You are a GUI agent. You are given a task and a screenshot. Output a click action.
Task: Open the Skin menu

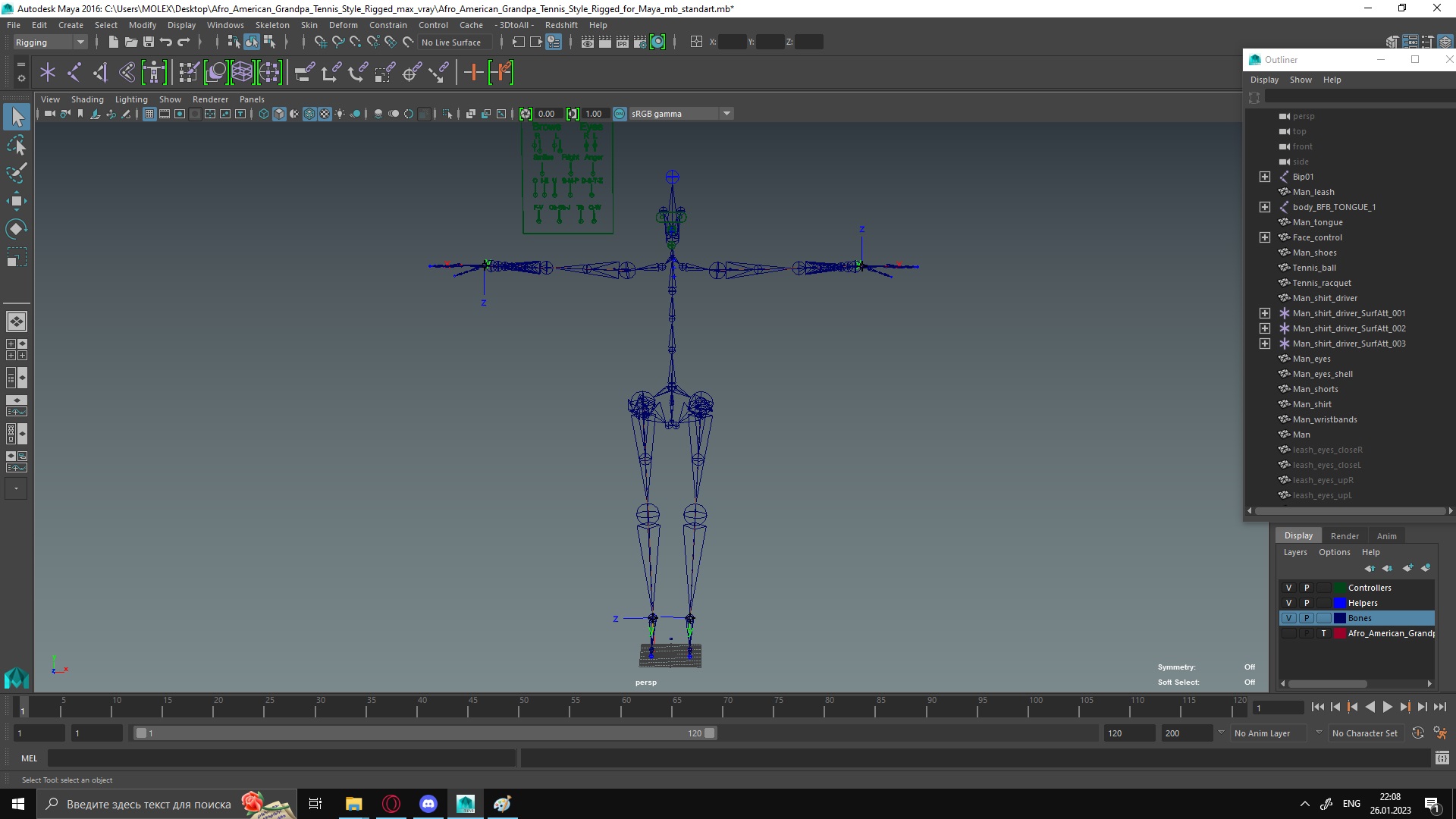(309, 25)
